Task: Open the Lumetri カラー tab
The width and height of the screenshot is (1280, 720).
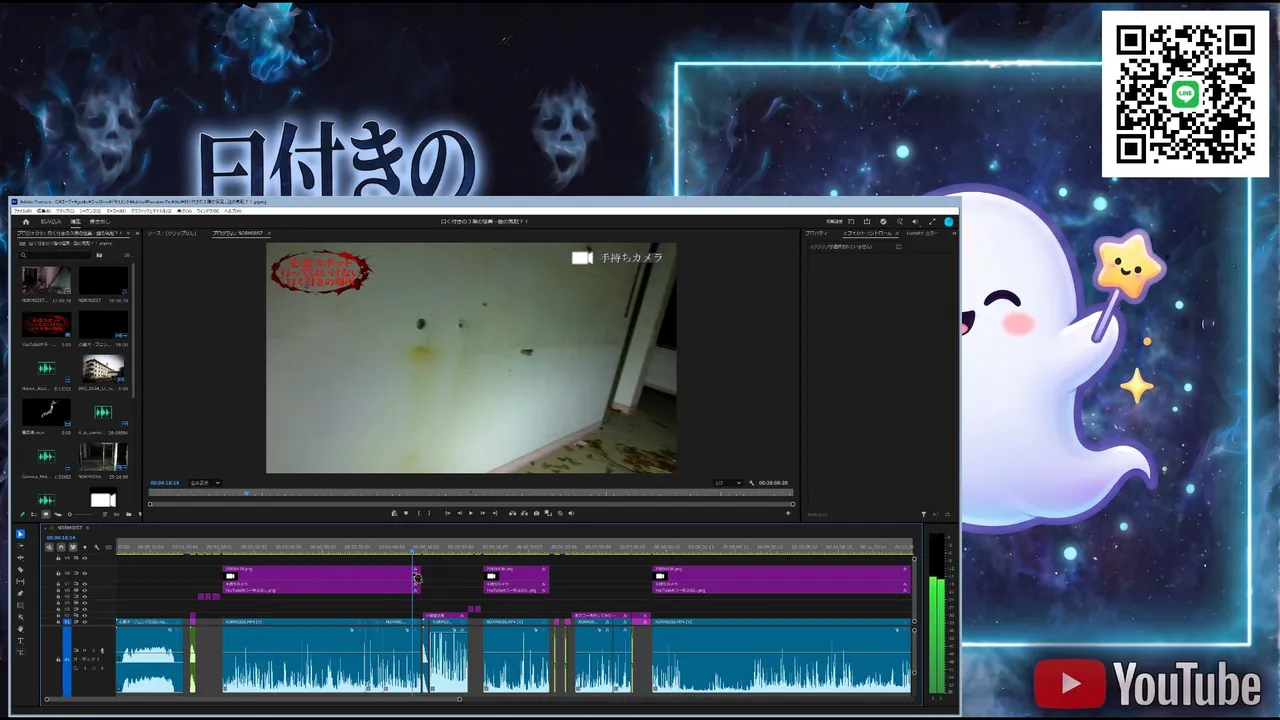Action: [923, 233]
